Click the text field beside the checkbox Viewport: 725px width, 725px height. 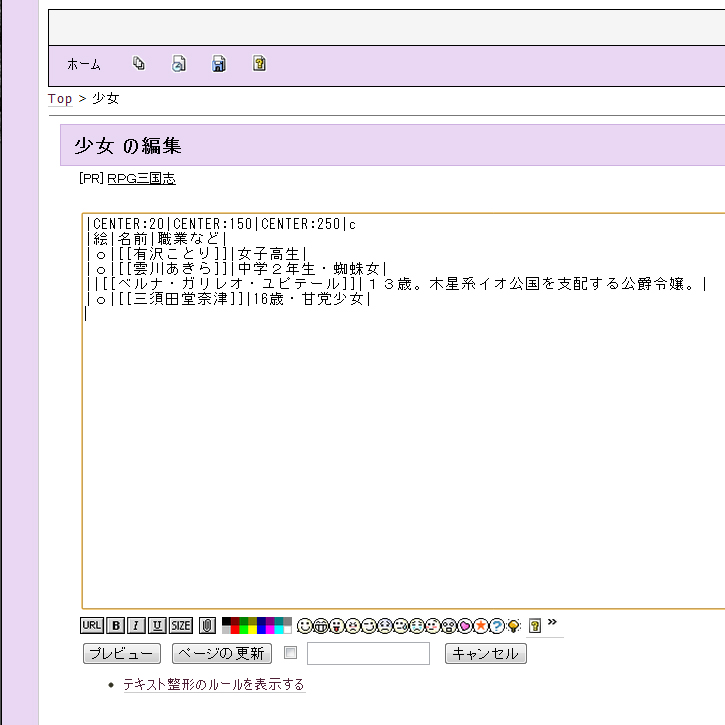pyautogui.click(x=368, y=654)
